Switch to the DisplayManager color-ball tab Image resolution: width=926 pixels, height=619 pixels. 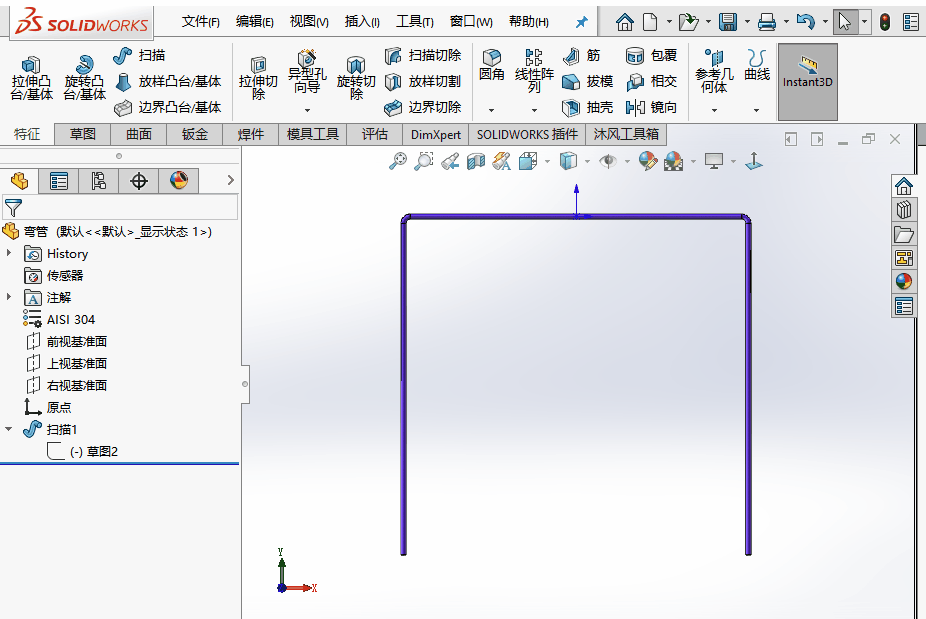[179, 181]
